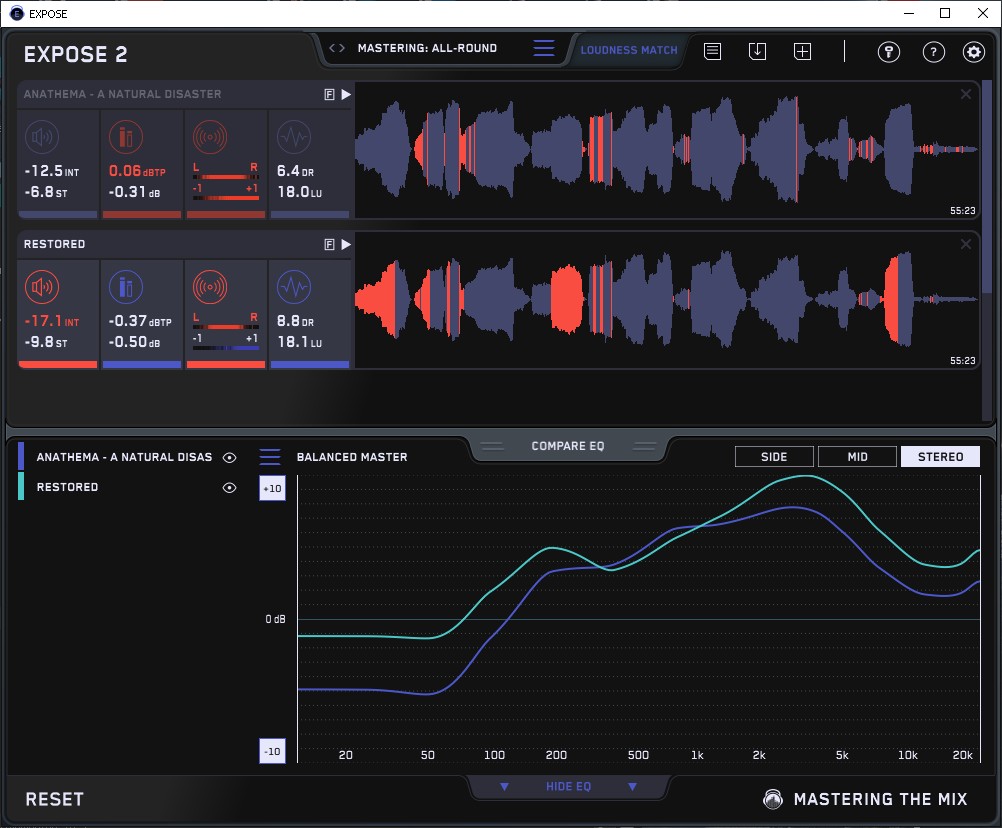The height and width of the screenshot is (828, 1002).
Task: Play the Anathema track
Action: [346, 94]
